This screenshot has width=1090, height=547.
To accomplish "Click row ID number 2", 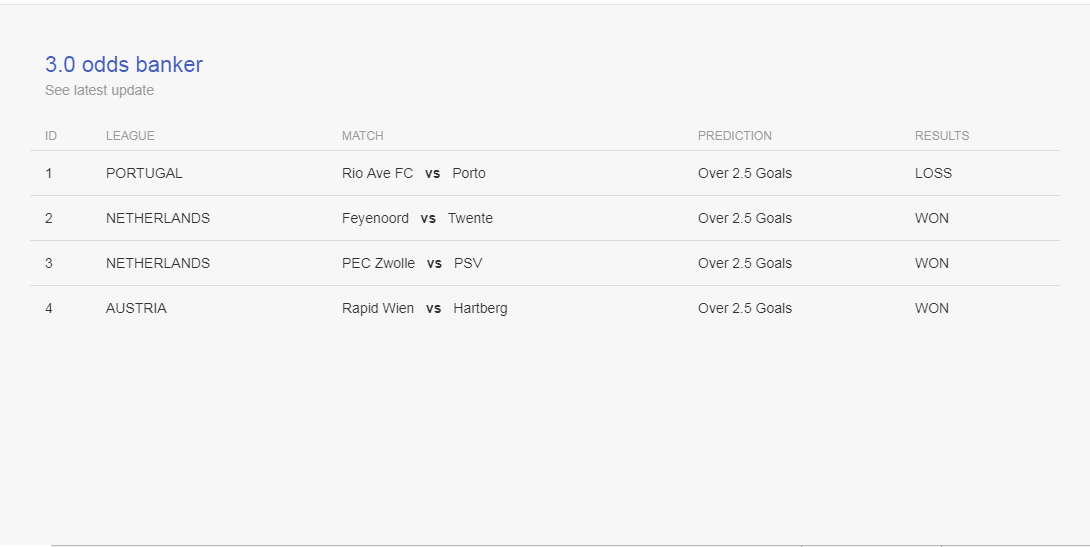I will [x=49, y=218].
